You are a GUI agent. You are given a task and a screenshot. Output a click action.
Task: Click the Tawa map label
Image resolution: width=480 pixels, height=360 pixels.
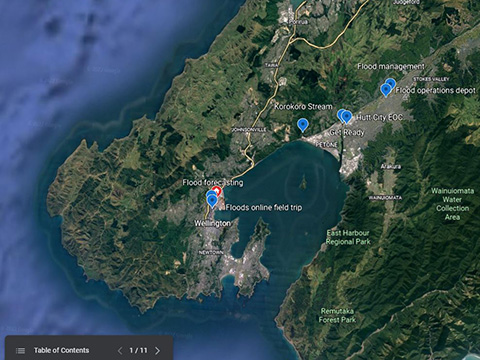(271, 65)
